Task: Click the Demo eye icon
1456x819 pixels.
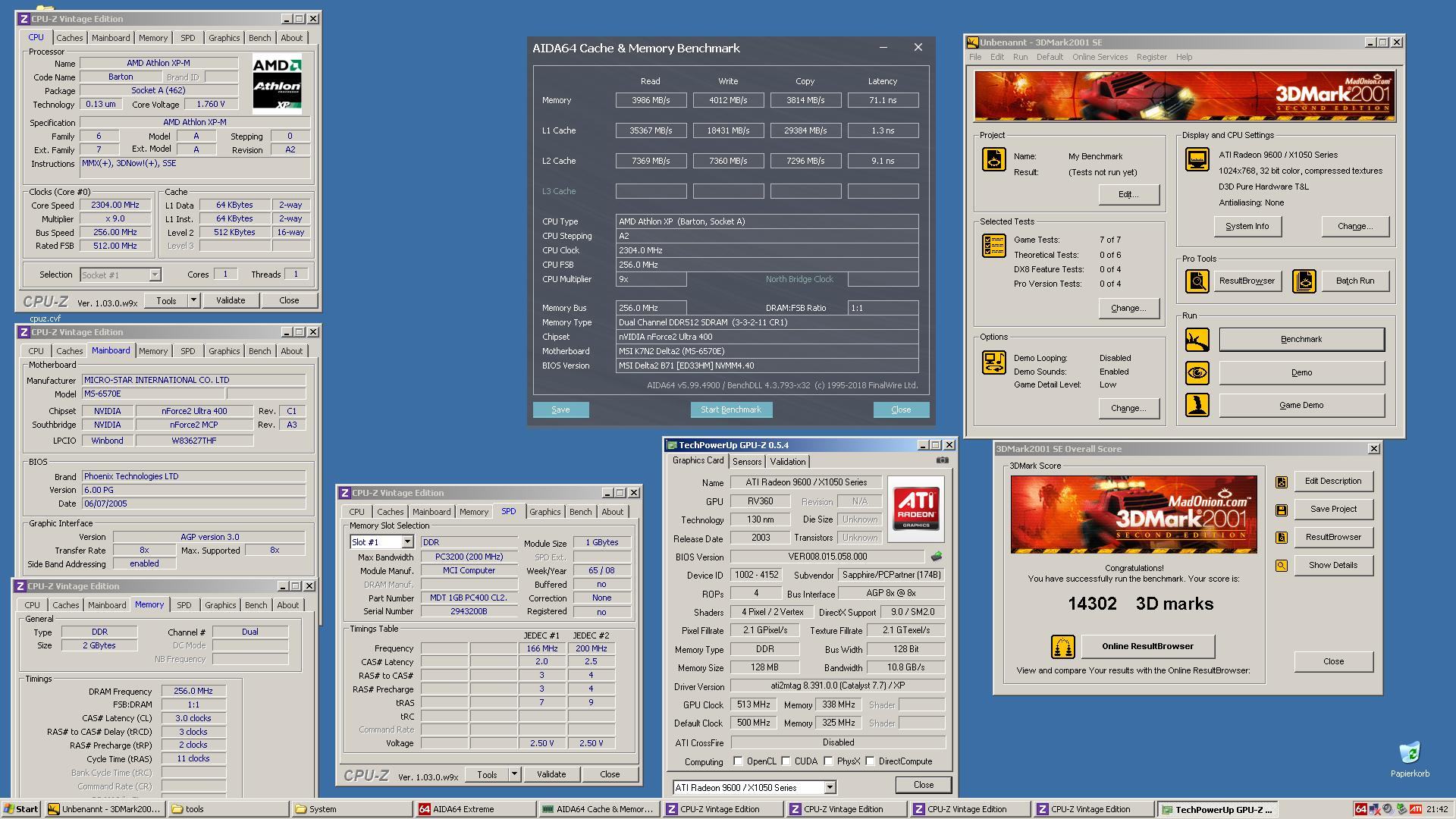Action: pyautogui.click(x=1197, y=373)
